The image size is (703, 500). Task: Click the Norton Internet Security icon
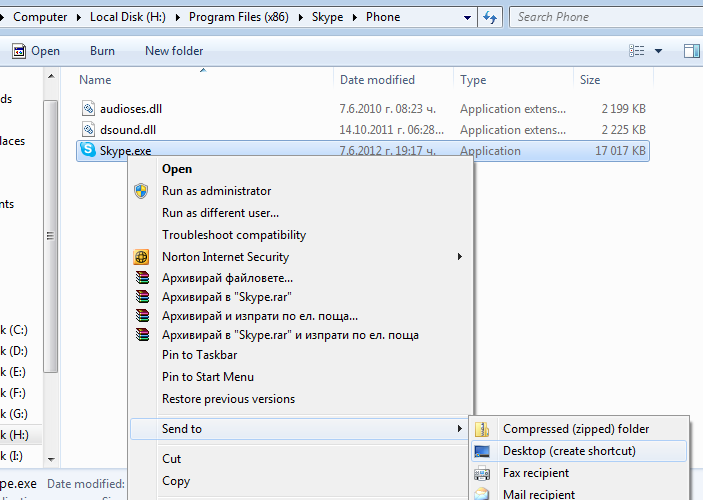click(141, 257)
